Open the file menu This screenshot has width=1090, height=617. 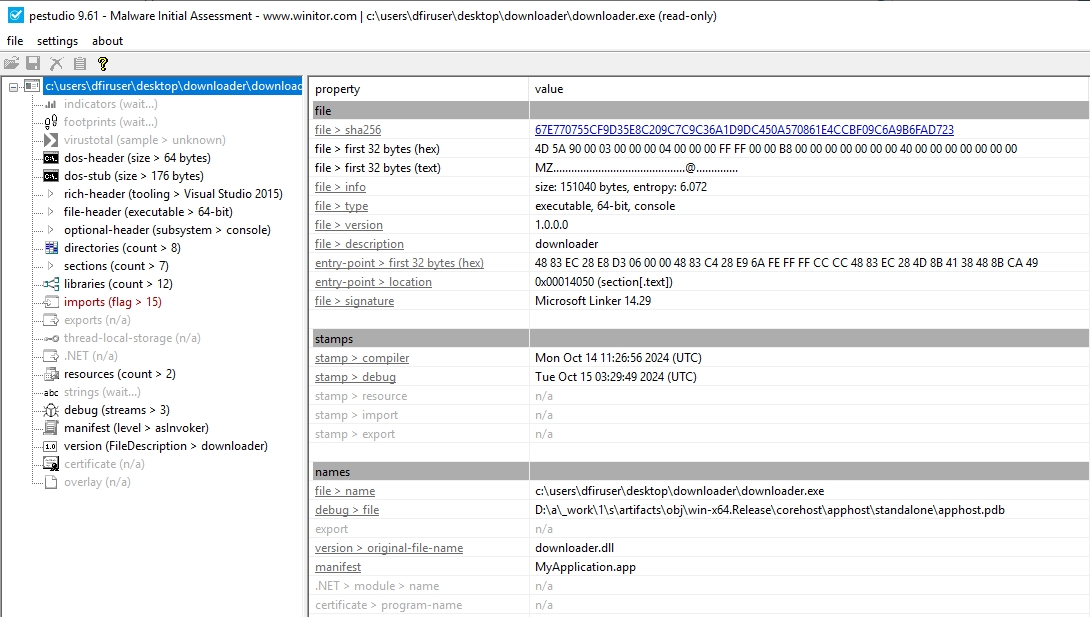click(15, 41)
